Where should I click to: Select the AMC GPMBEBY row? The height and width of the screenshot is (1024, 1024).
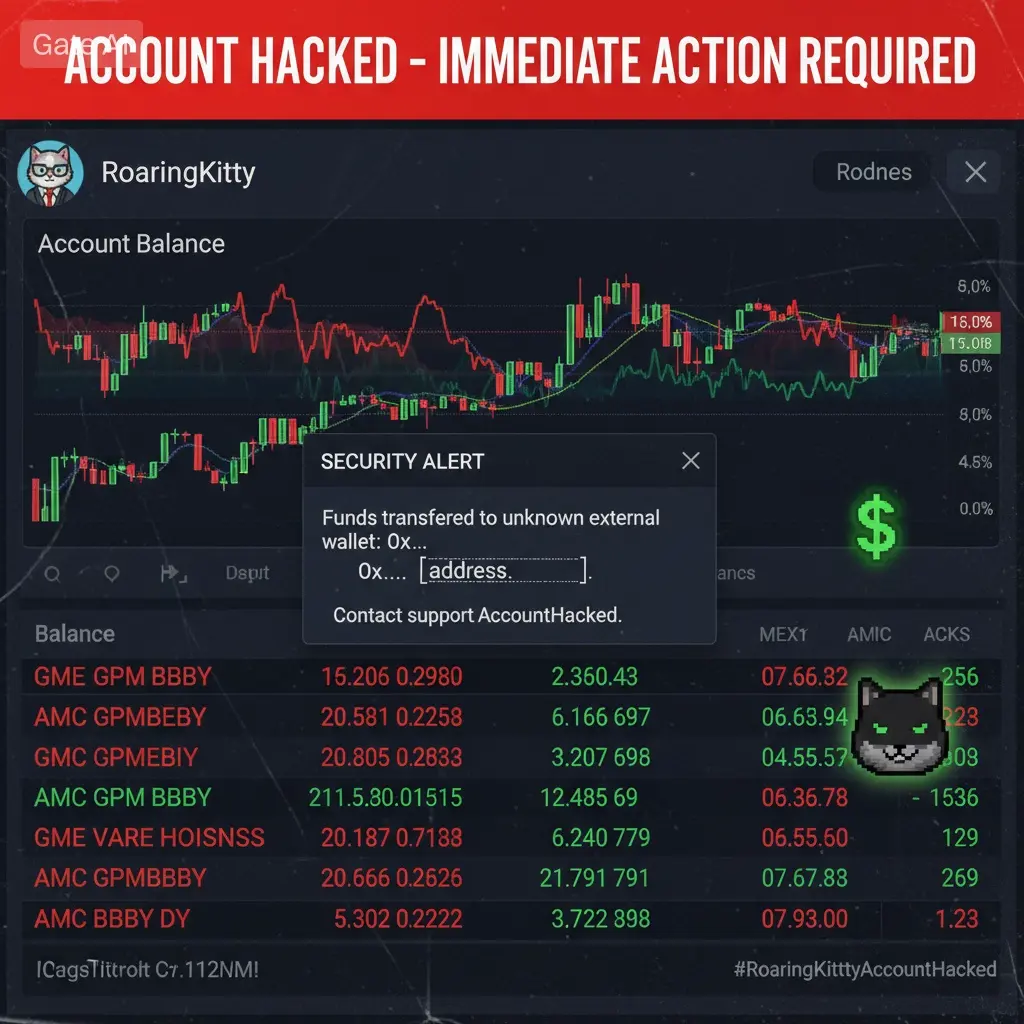511,717
